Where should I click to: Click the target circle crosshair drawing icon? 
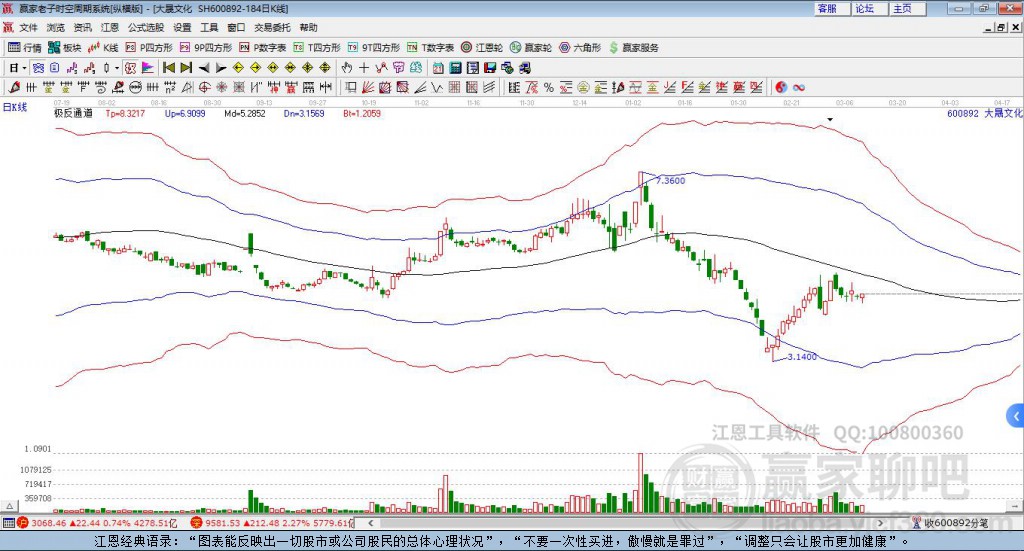204,87
